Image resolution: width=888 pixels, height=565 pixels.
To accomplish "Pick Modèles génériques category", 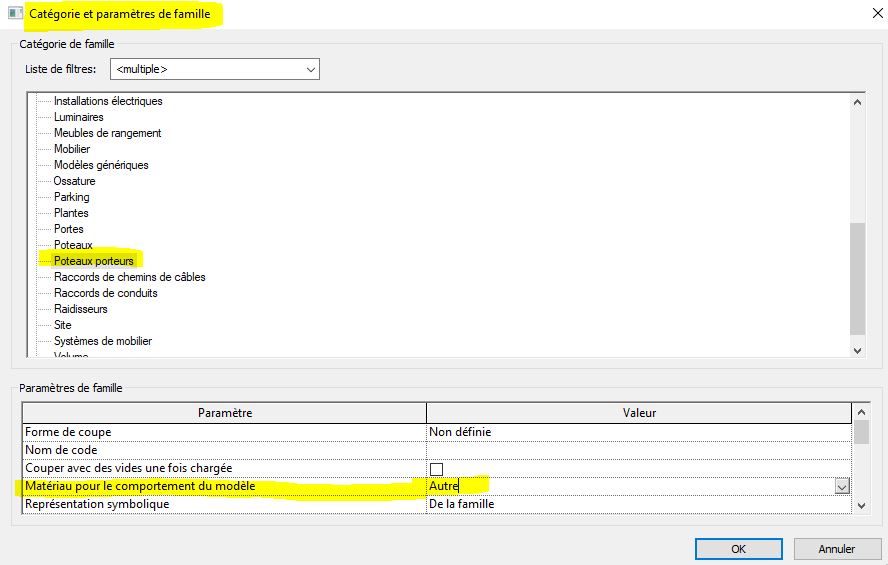I will pos(101,165).
